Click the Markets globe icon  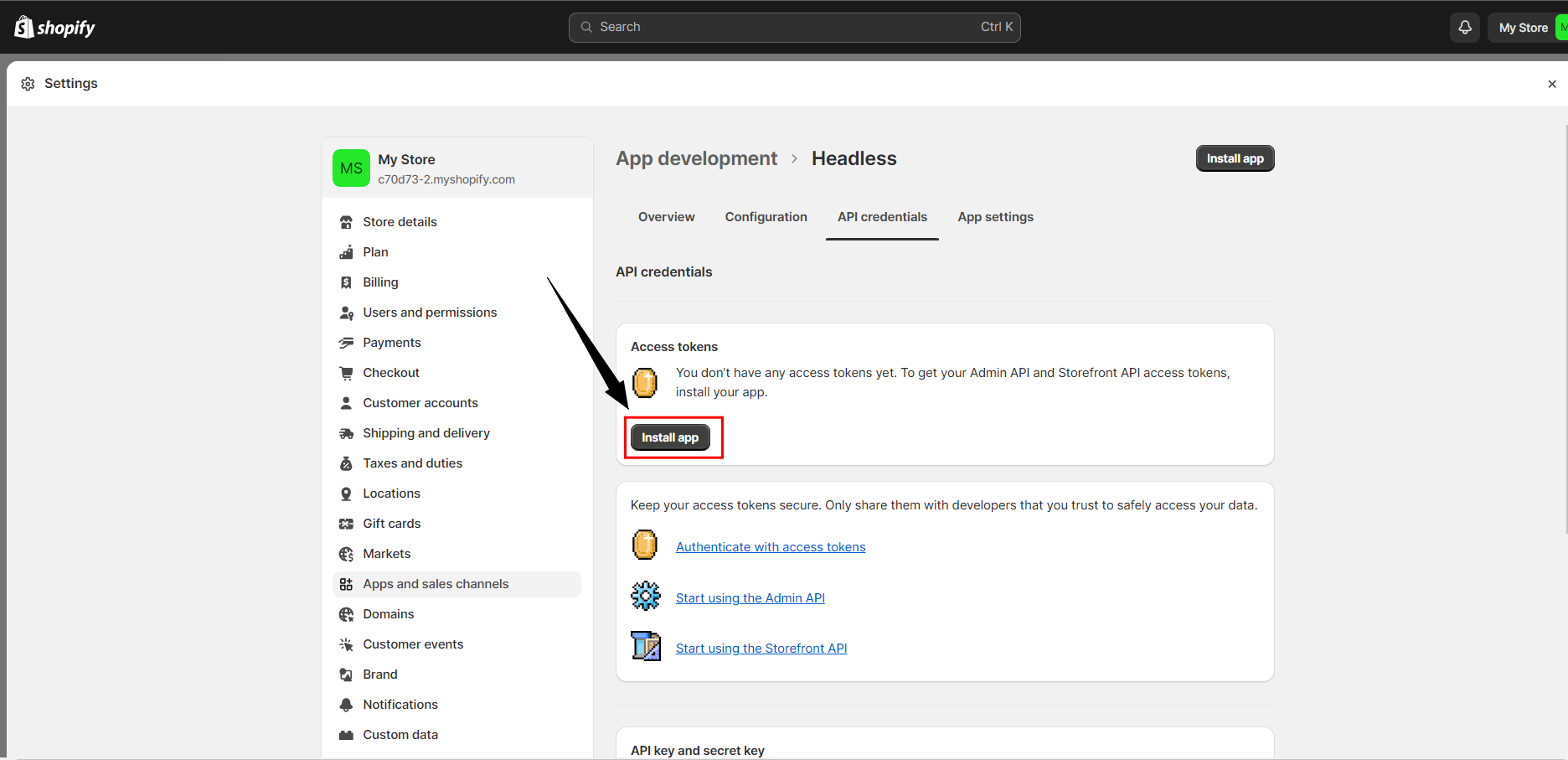point(346,554)
